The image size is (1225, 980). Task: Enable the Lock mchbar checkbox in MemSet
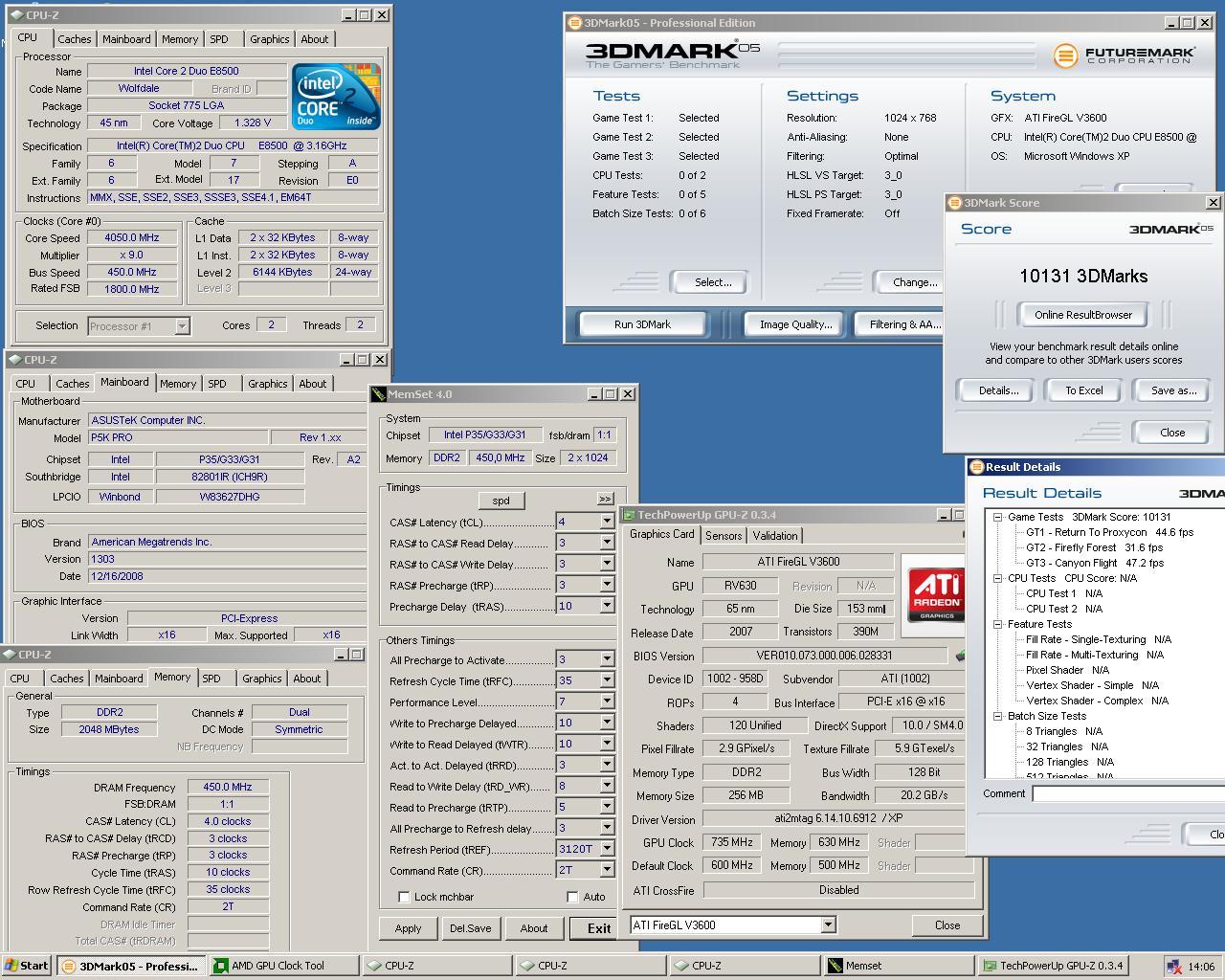pos(405,898)
